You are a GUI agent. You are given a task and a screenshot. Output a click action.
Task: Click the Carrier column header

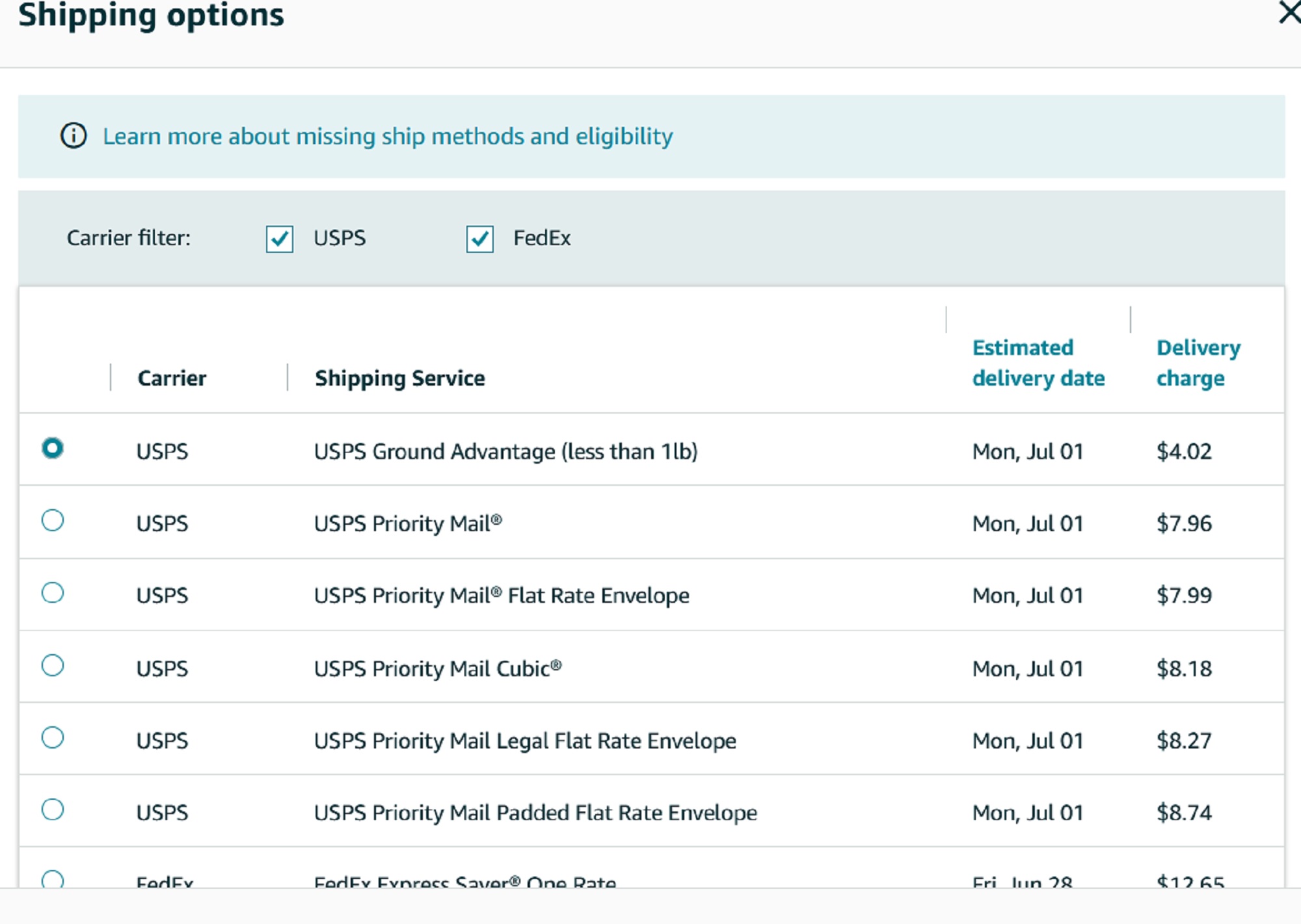[x=172, y=378]
